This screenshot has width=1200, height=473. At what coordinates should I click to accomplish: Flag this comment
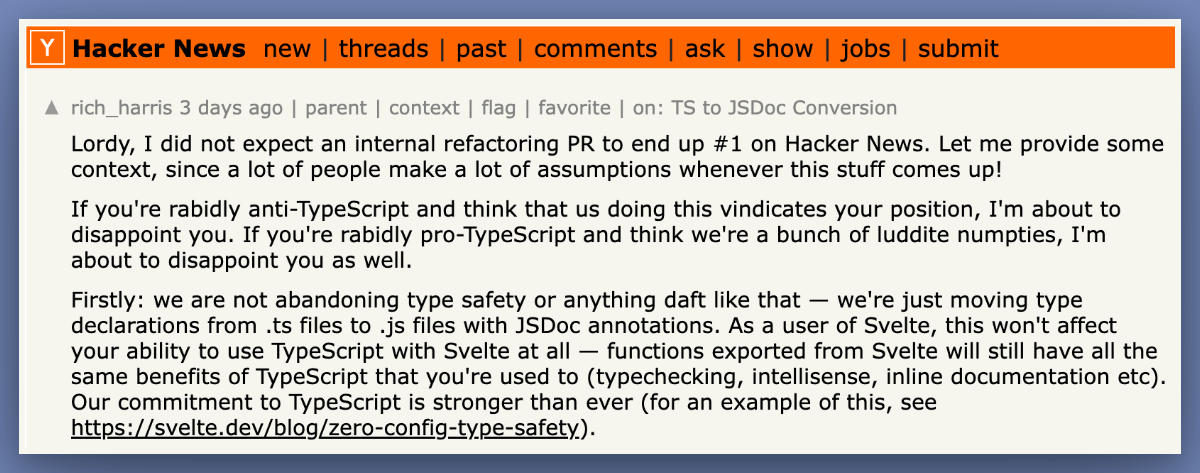(499, 108)
